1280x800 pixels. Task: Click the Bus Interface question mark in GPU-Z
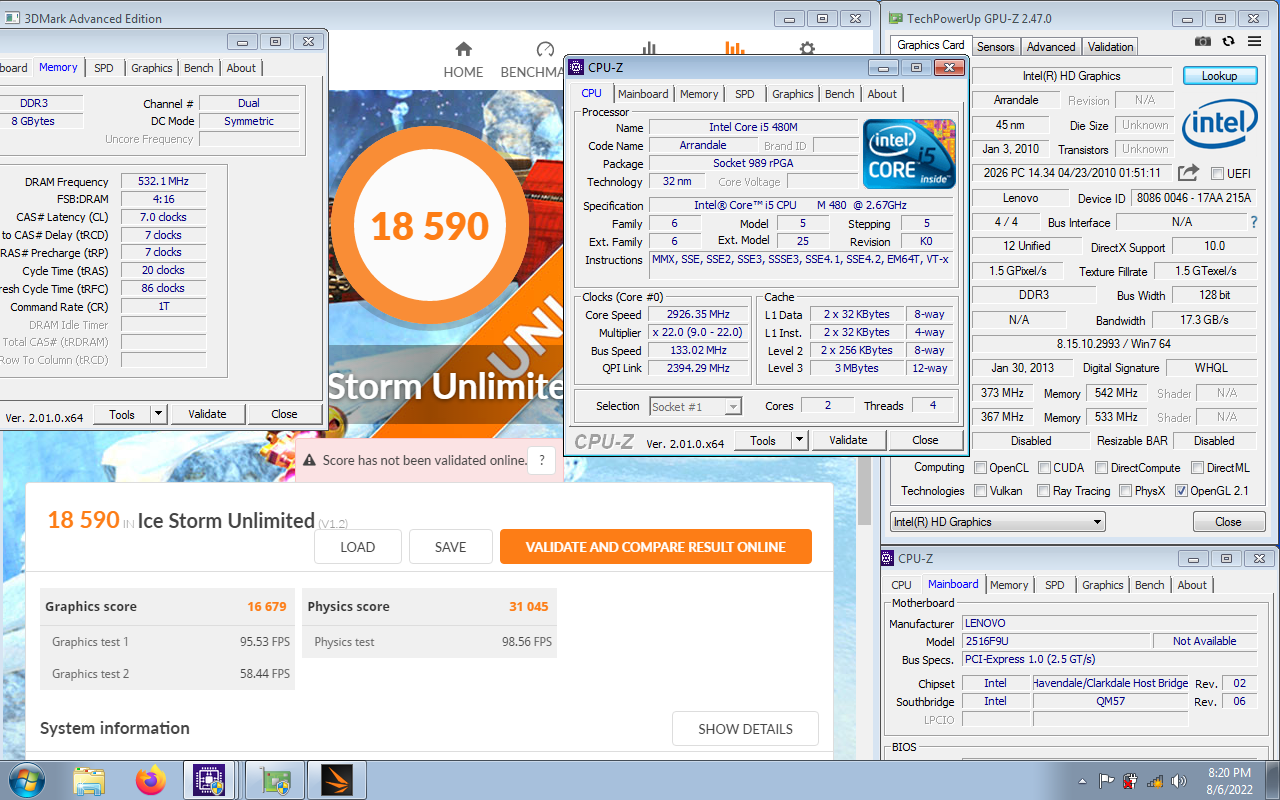[x=1254, y=222]
